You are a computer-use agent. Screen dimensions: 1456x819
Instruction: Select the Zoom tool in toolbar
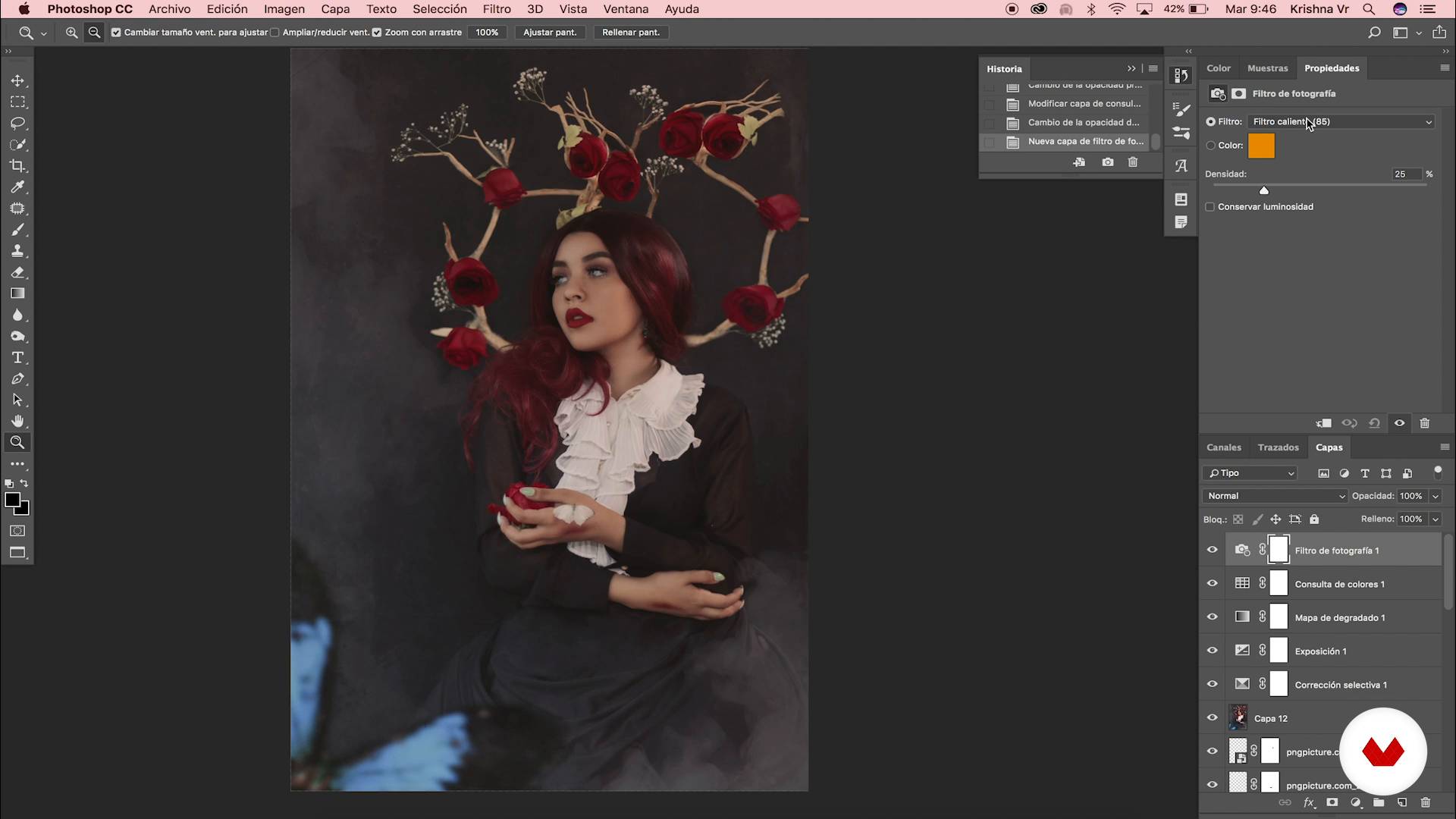[17, 442]
